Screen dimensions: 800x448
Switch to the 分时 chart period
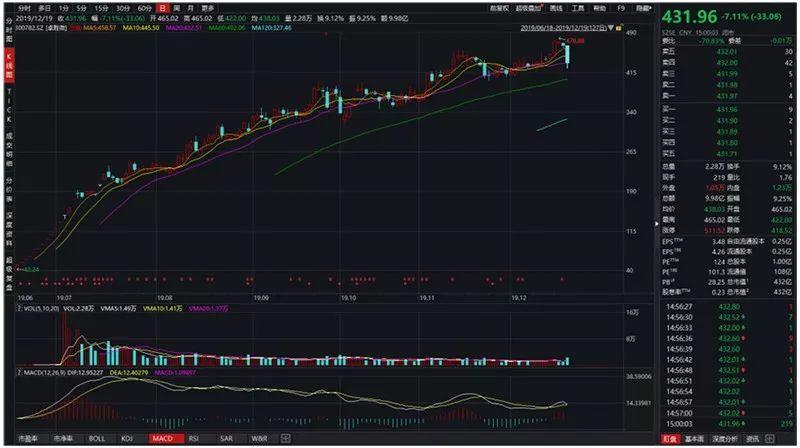(x=24, y=9)
